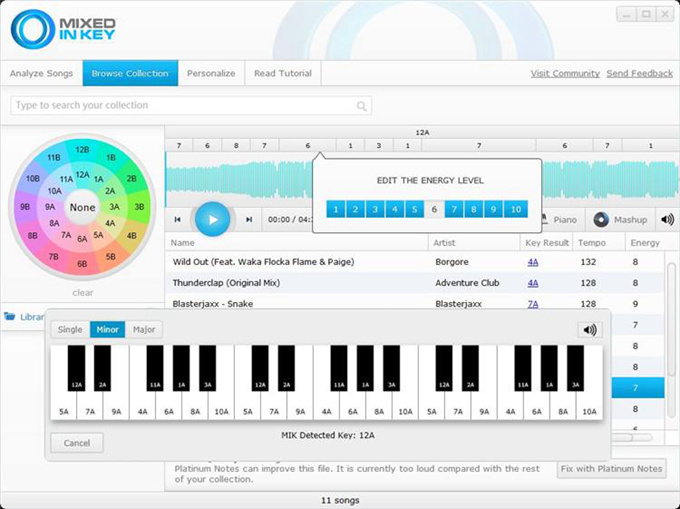This screenshot has height=509, width=680.
Task: Click the 7A key link for Blasterjaxx
Action: (x=533, y=304)
